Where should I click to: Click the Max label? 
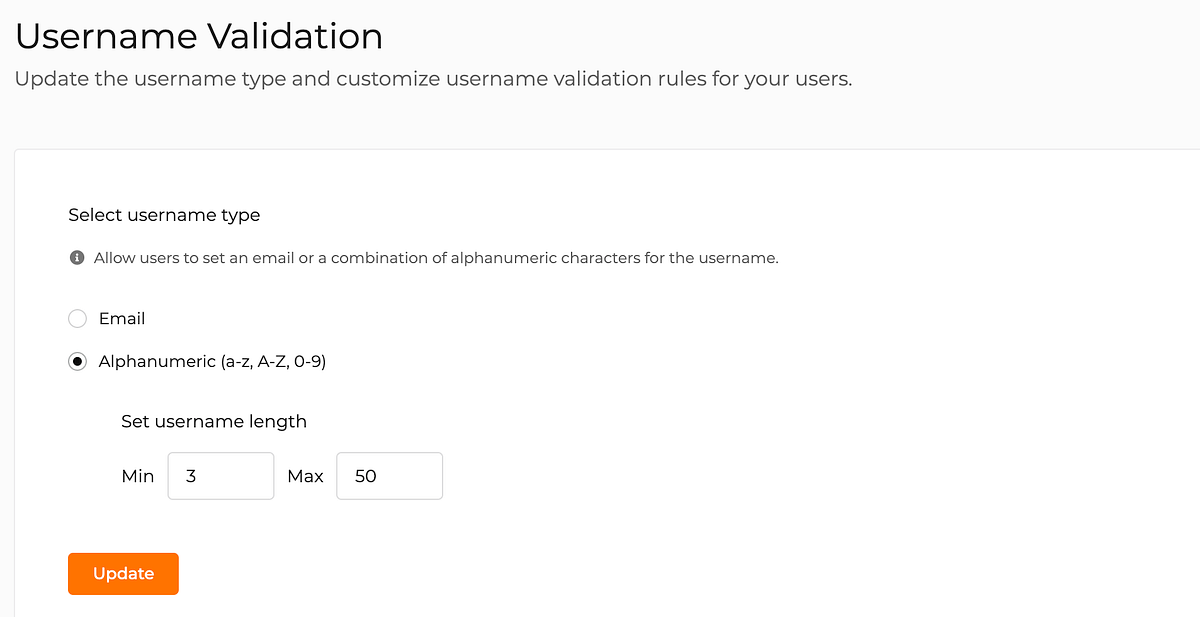[x=305, y=476]
